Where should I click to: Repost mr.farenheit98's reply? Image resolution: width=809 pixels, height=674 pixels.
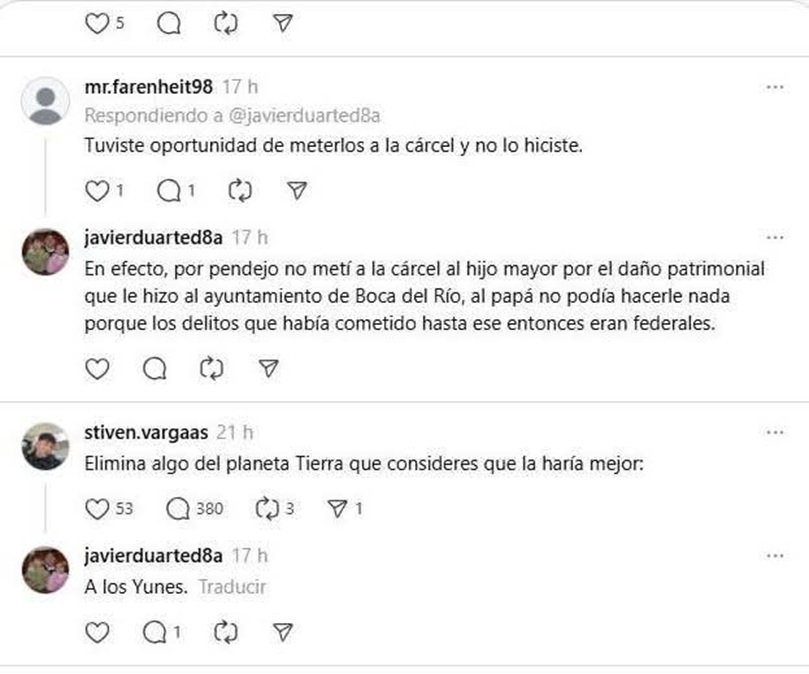tap(240, 190)
